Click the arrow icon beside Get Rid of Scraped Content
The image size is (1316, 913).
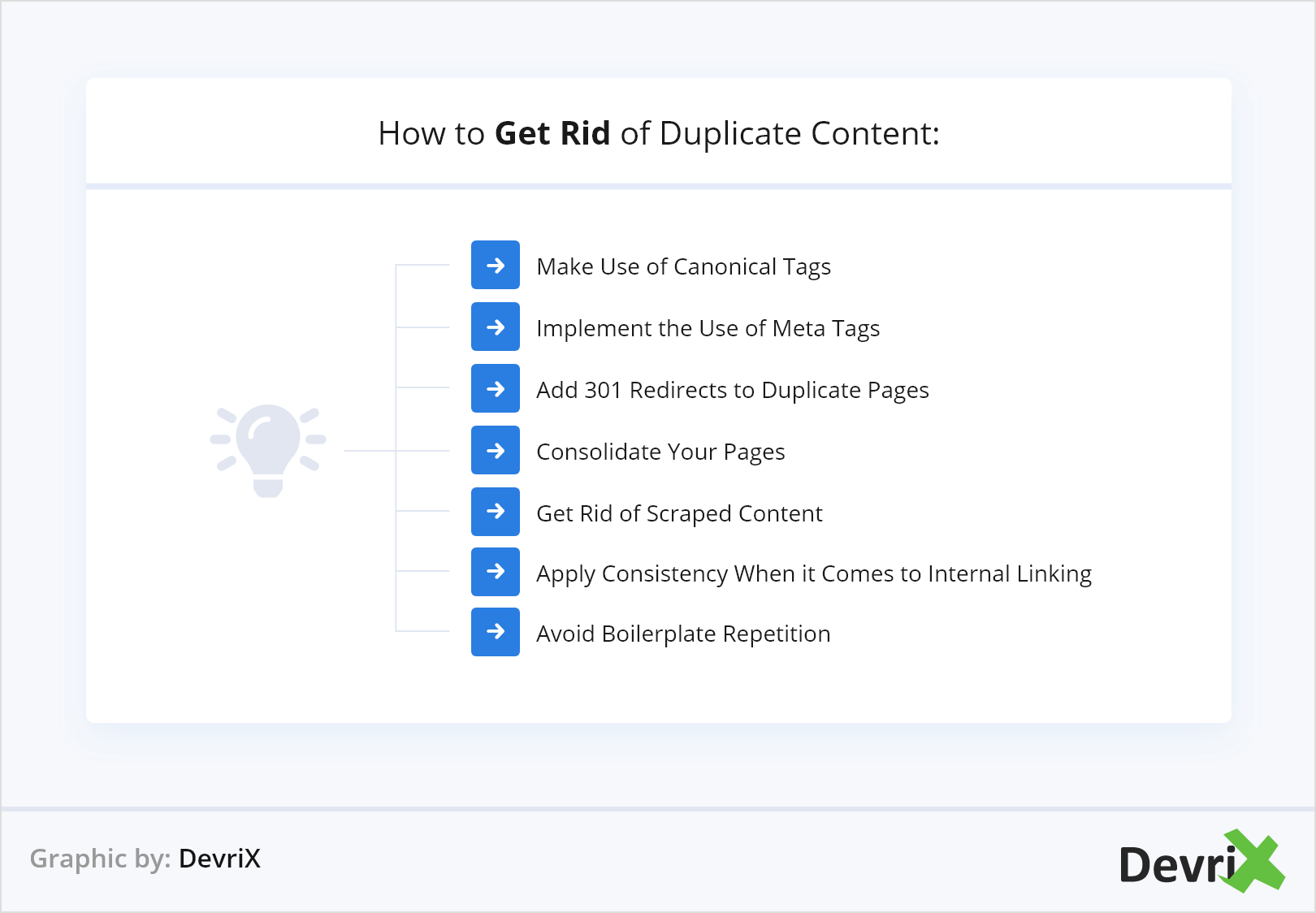point(496,512)
